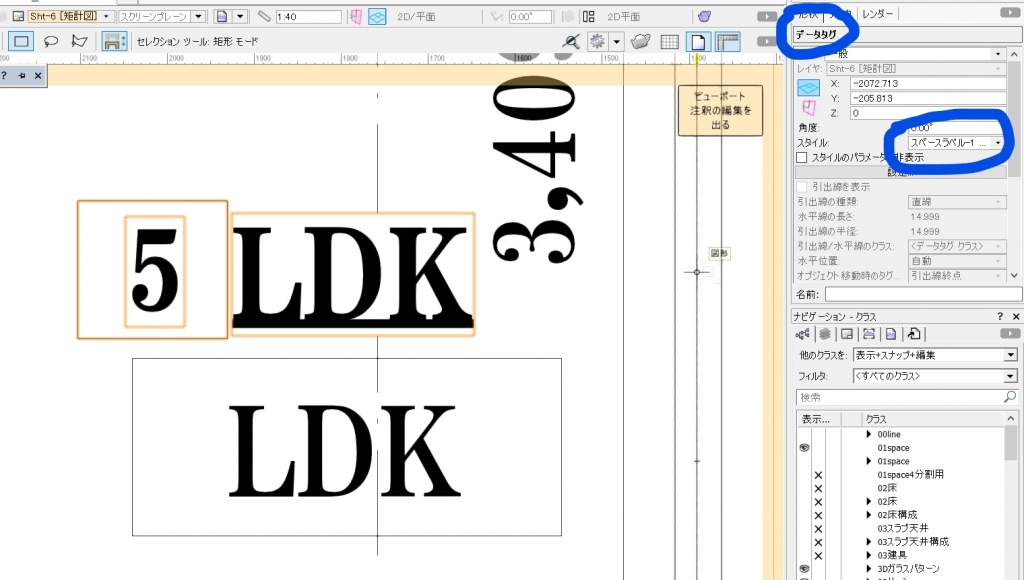Open the Design Layers tab in Navigation

pos(823,334)
